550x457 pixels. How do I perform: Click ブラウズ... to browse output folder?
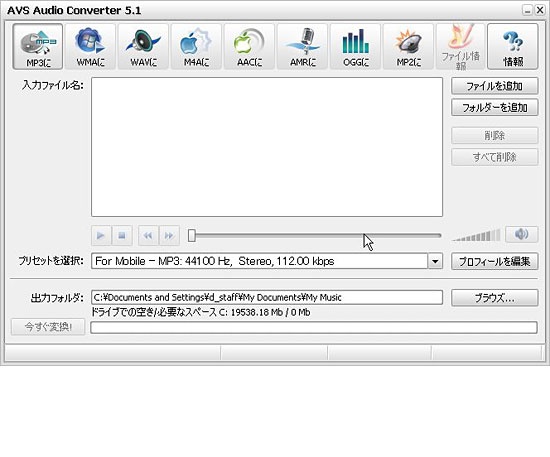pos(495,298)
